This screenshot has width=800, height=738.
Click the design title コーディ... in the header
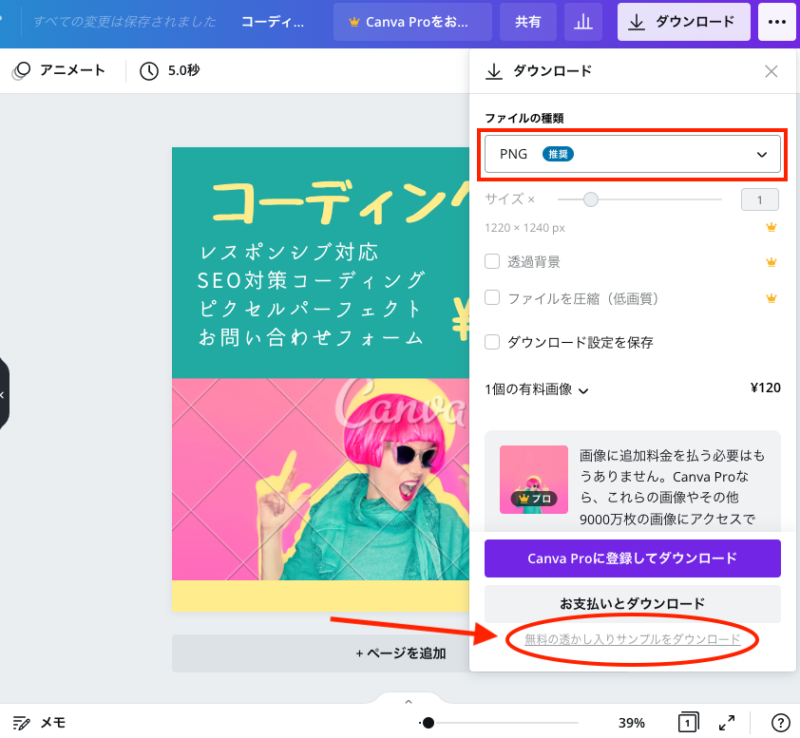[272, 22]
